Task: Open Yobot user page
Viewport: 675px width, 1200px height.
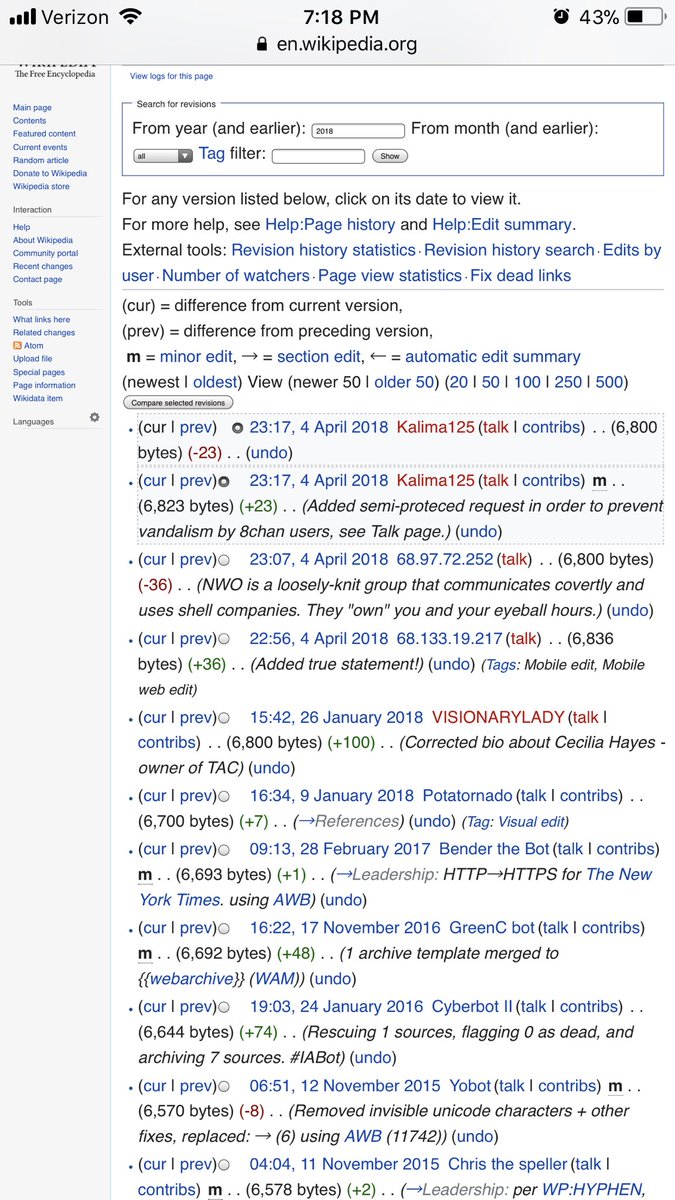Action: click(470, 1086)
